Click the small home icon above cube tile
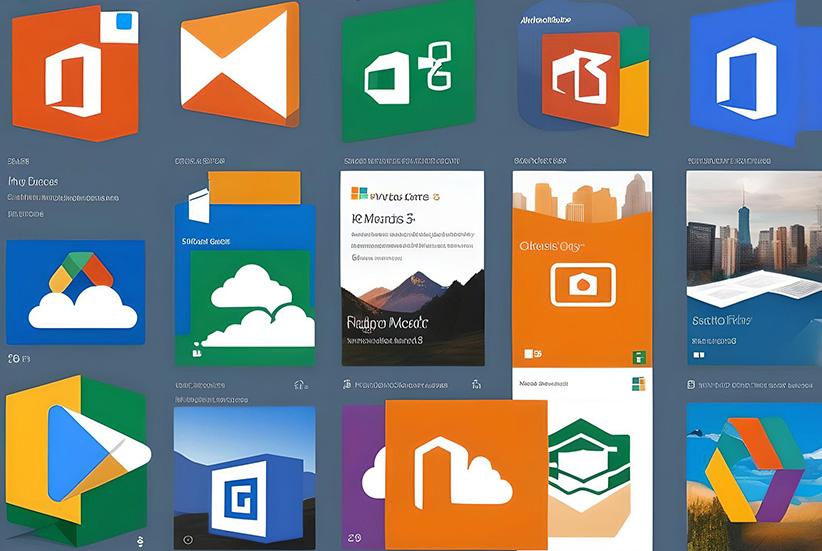 tap(298, 385)
